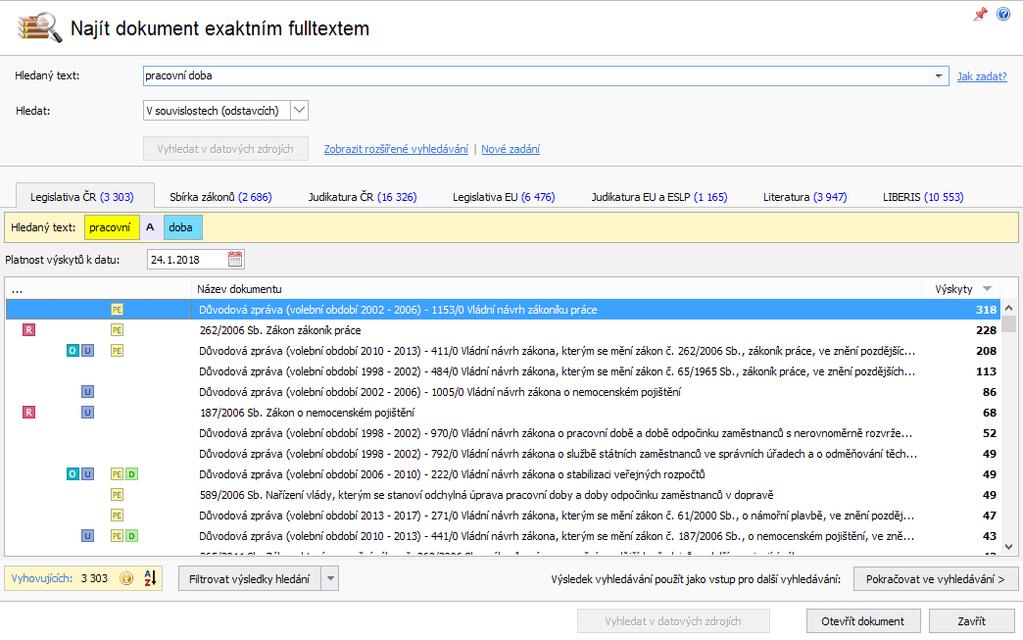Switch to Judikatura EU a ESLP tab

tap(659, 197)
